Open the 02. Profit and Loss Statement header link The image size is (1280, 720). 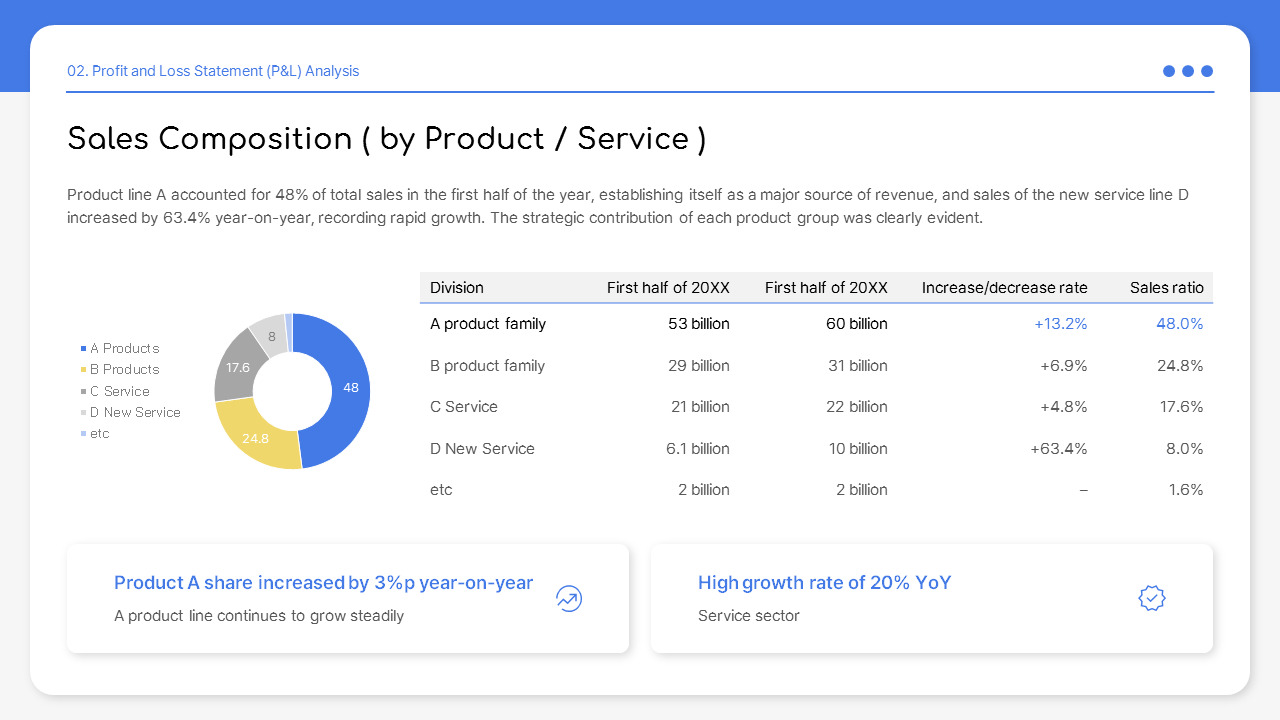click(x=213, y=71)
